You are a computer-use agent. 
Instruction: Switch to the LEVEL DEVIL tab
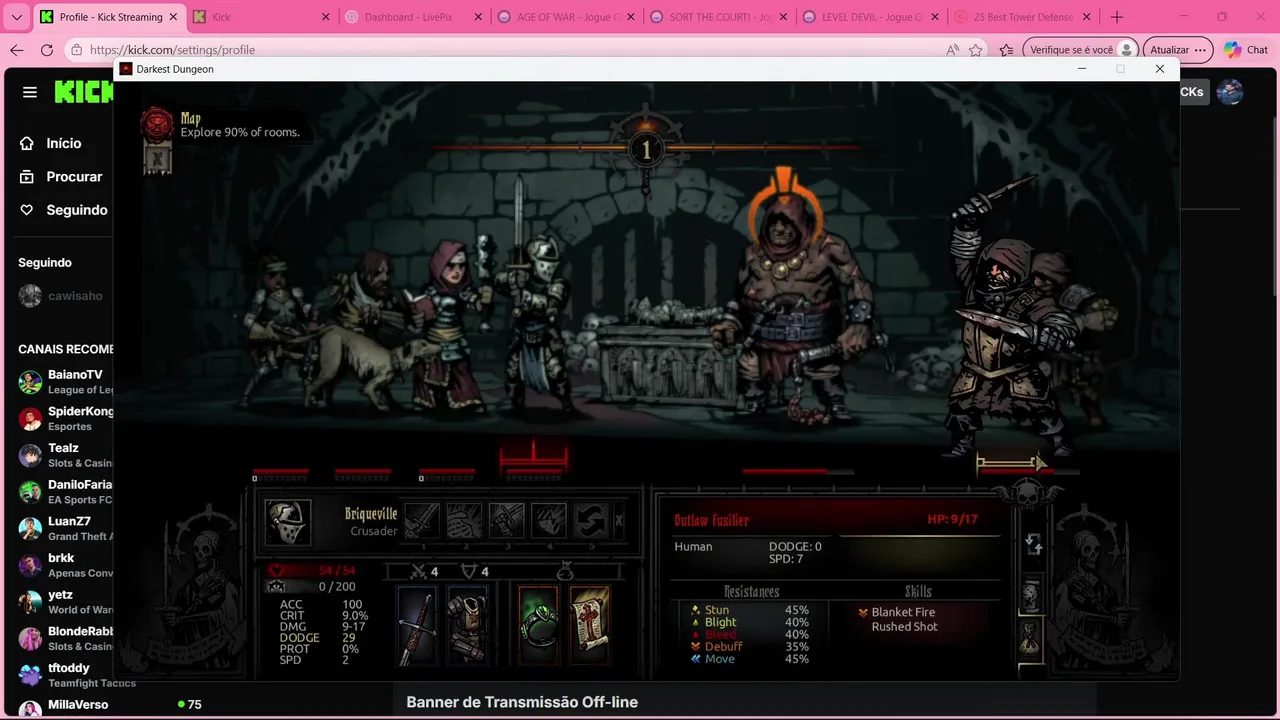click(870, 17)
